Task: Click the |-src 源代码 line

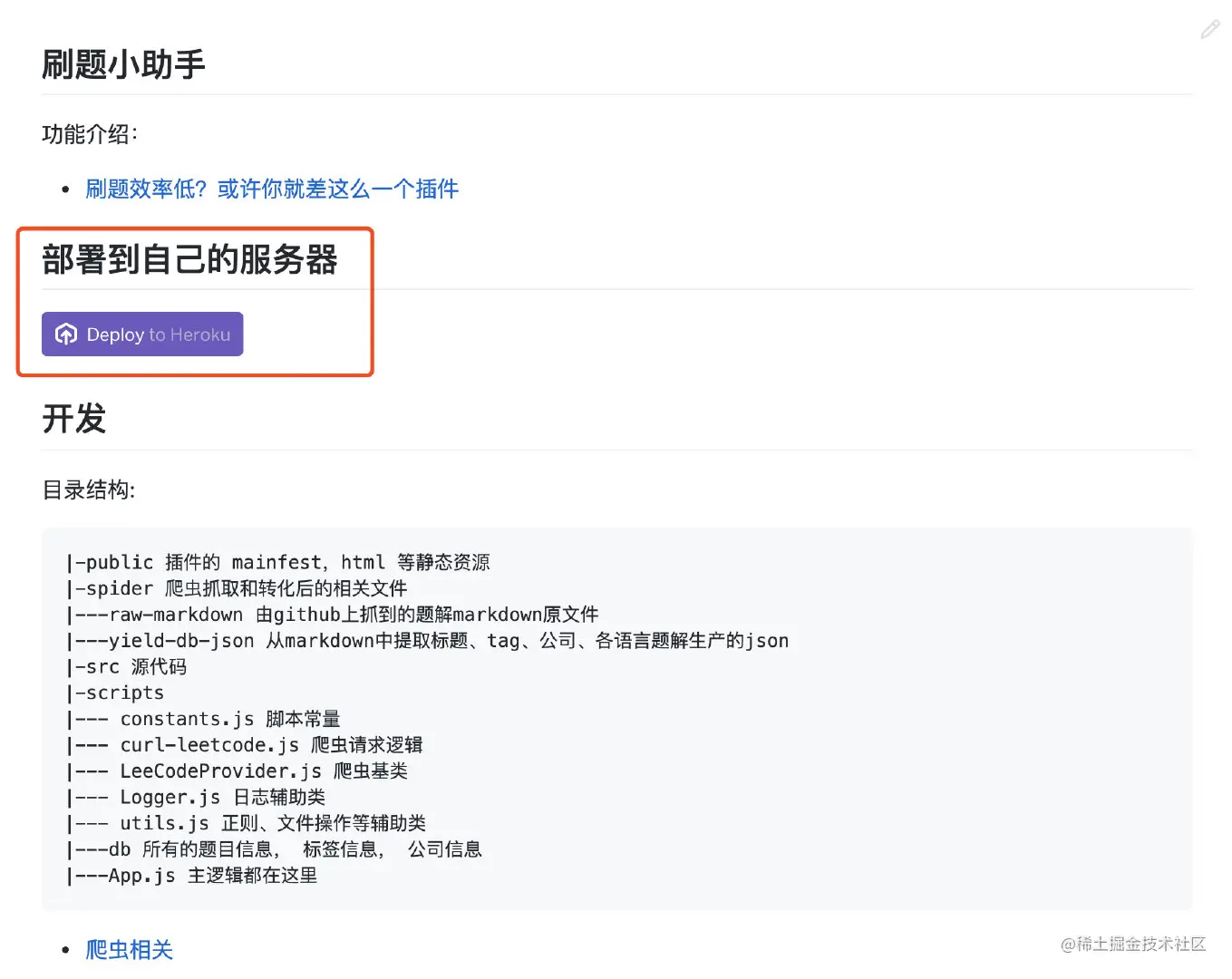Action: pos(126,667)
